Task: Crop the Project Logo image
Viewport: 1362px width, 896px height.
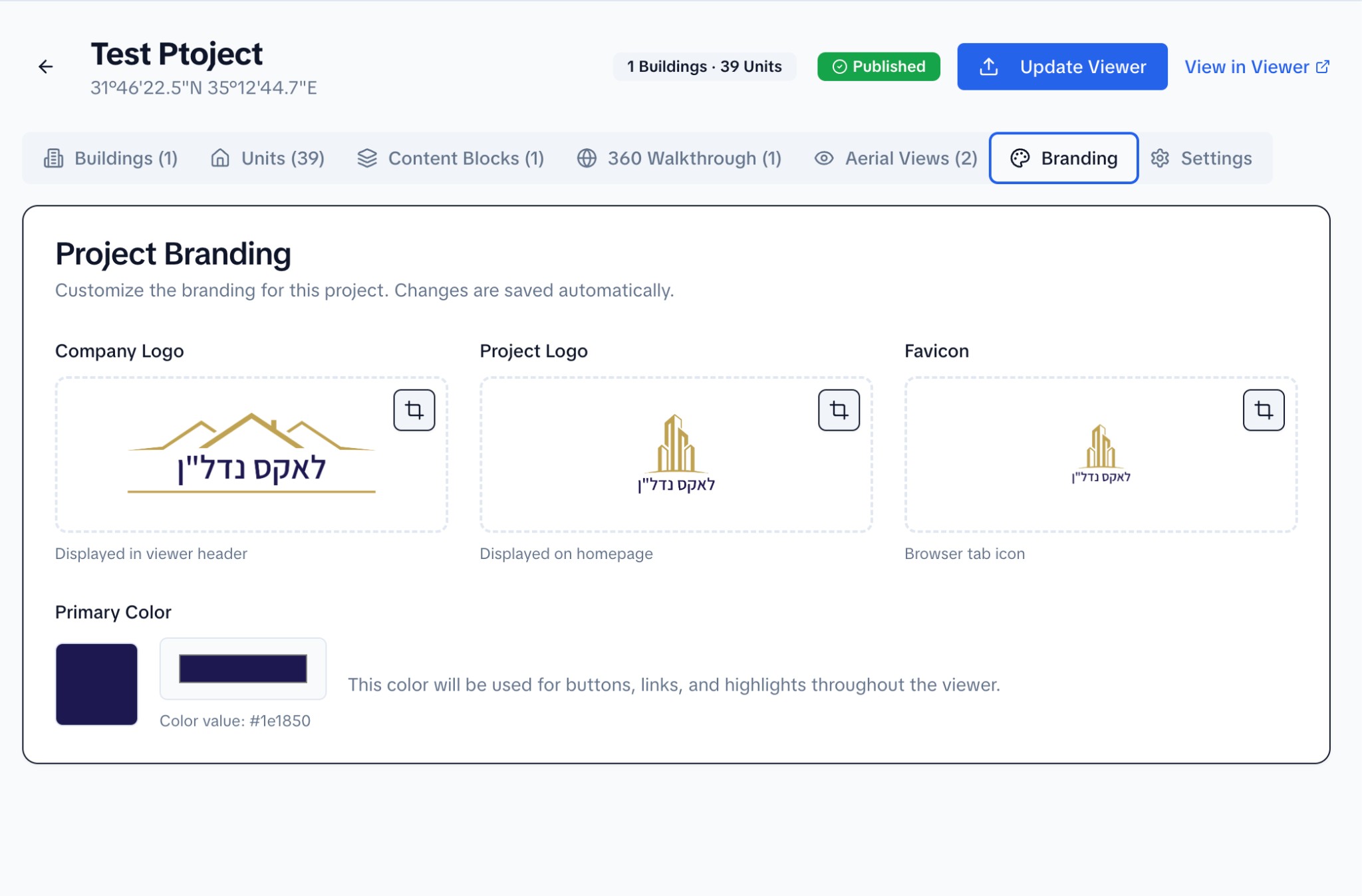Action: pos(839,410)
